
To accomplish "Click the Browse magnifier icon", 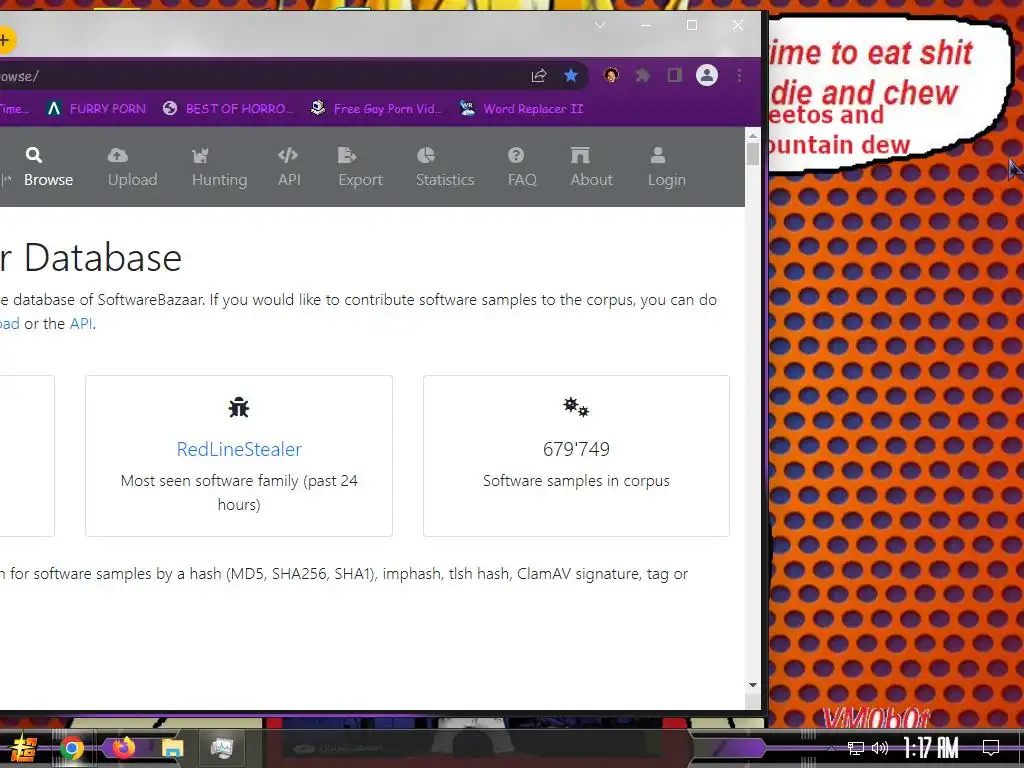I will [x=34, y=155].
